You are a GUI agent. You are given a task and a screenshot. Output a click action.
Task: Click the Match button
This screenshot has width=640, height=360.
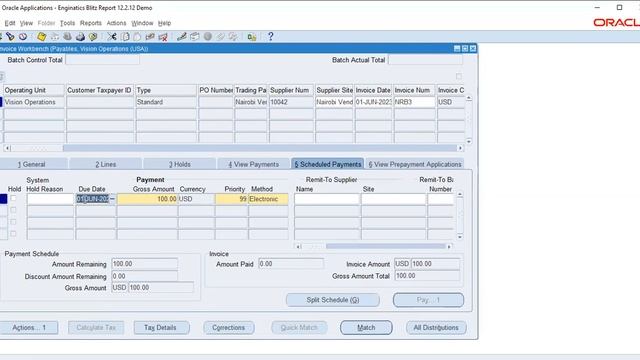[x=366, y=328]
